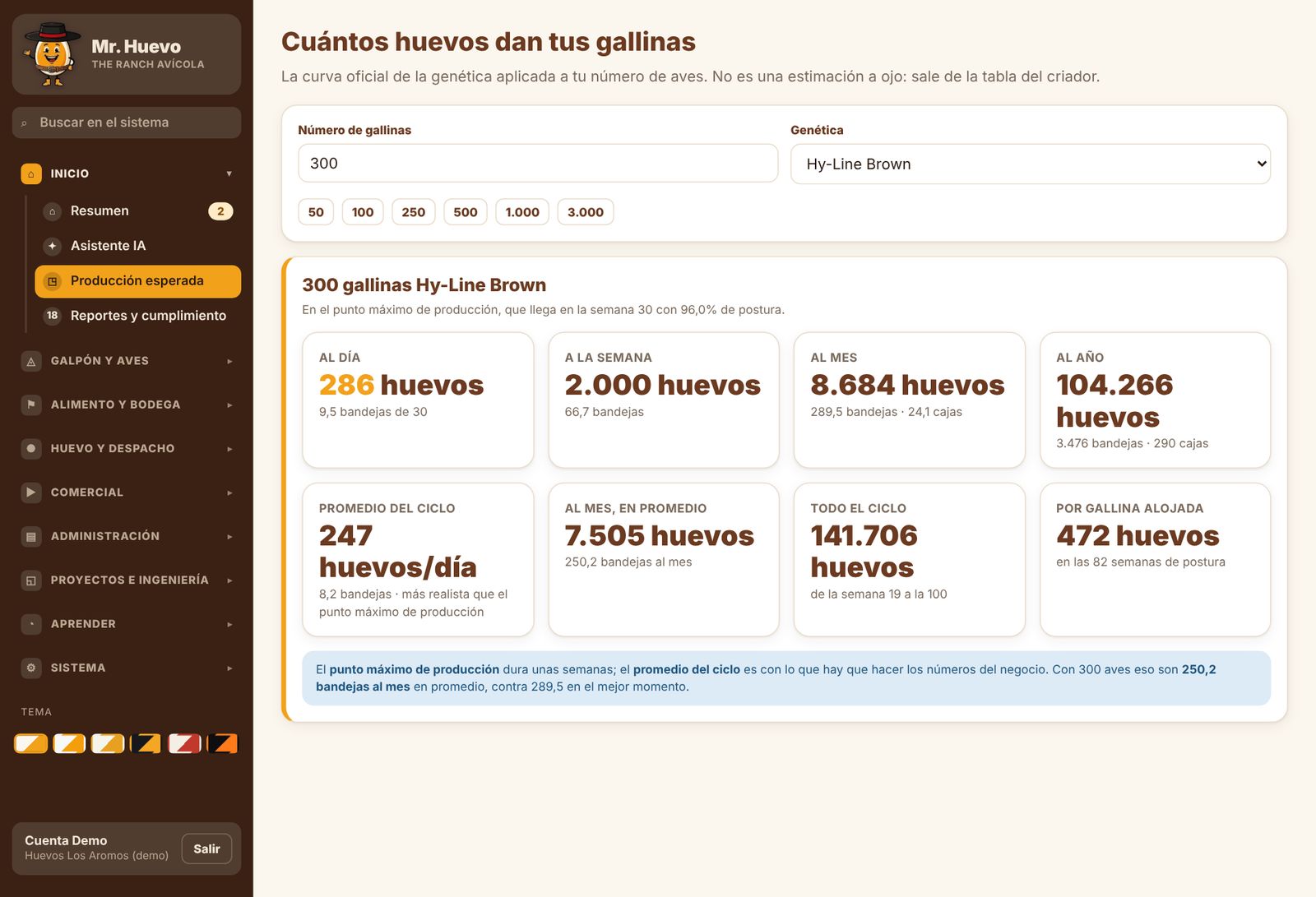
Task: Click the small house icon beside Resumen
Action: click(53, 211)
